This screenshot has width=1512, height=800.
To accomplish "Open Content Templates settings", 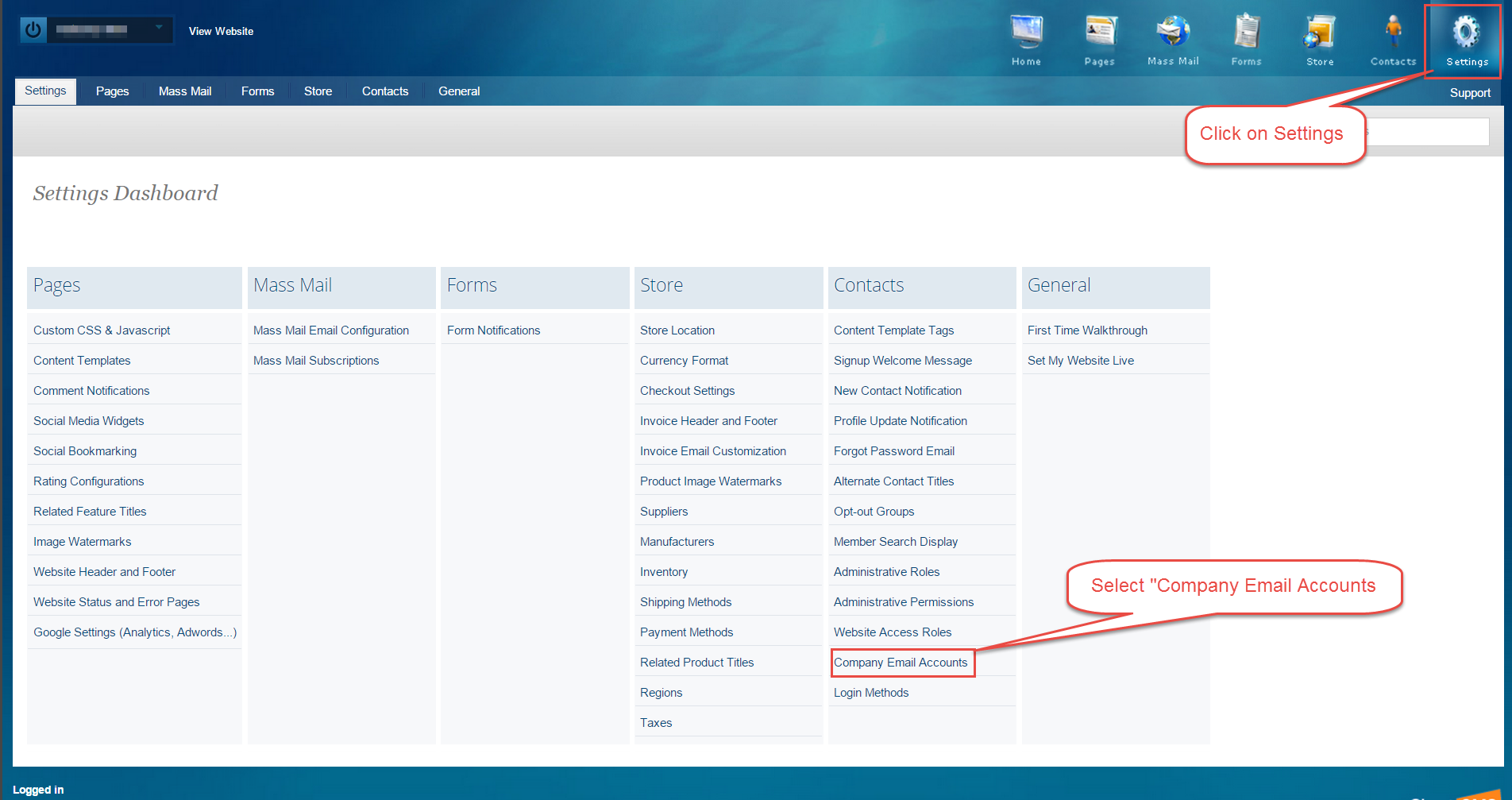I will point(82,361).
